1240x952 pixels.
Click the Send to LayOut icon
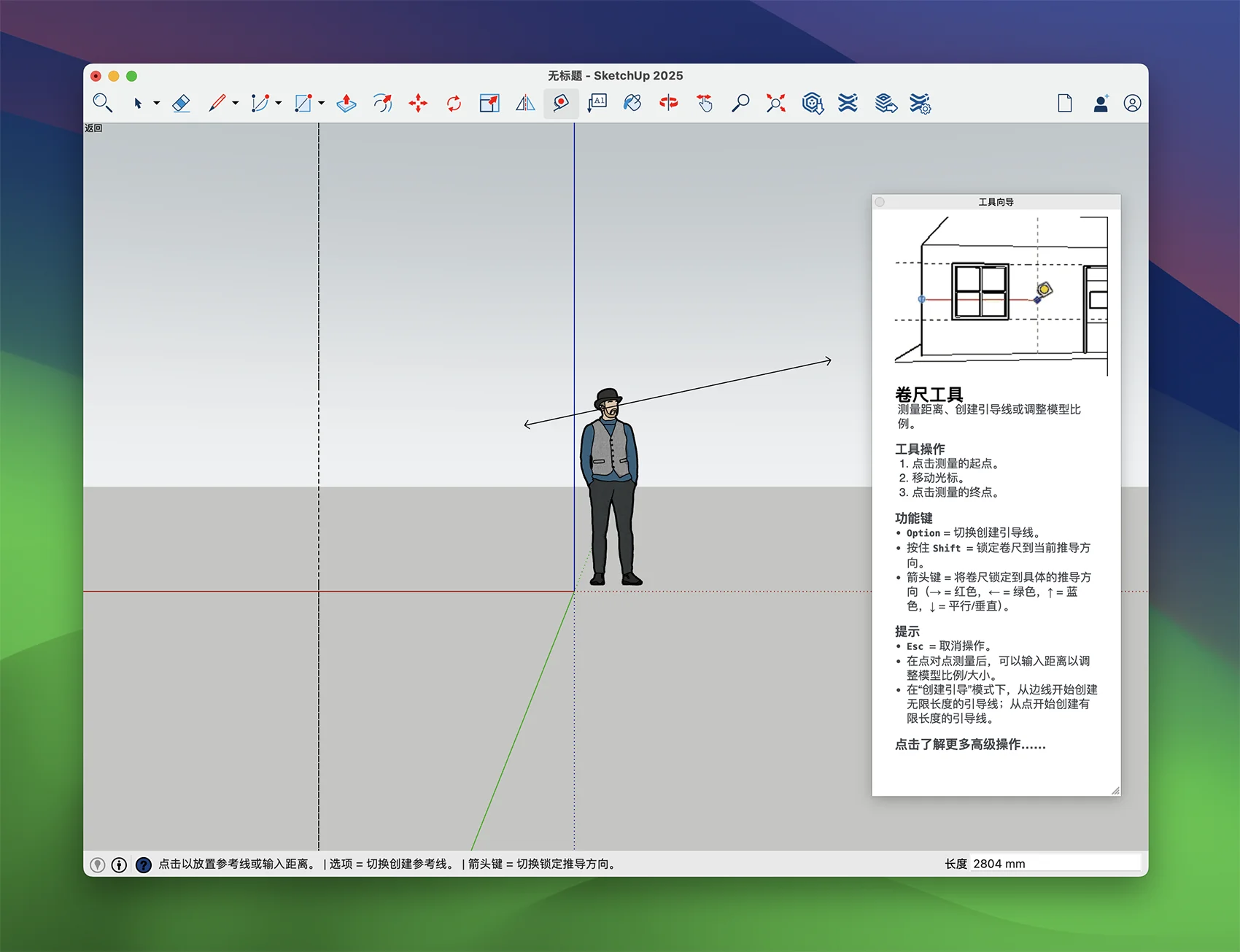coord(886,103)
